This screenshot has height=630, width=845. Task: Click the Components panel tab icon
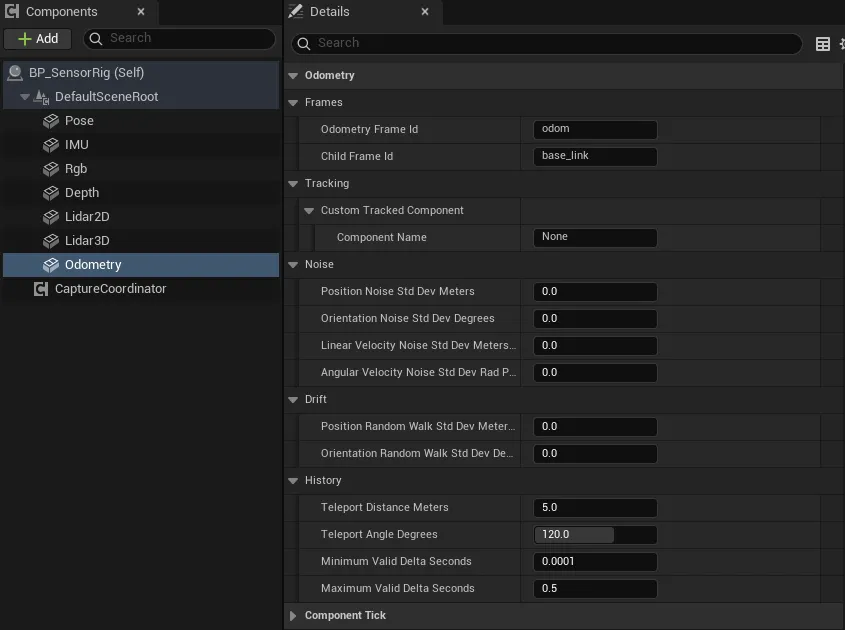pos(12,11)
